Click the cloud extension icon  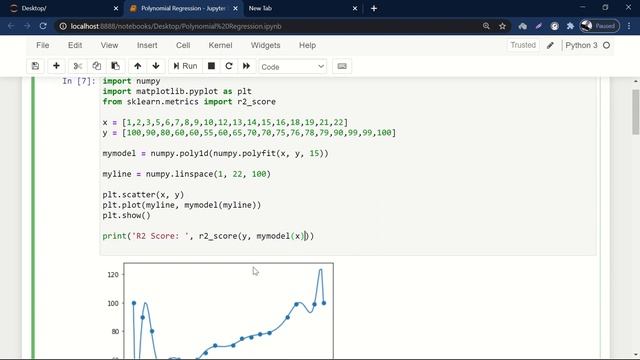point(522,26)
